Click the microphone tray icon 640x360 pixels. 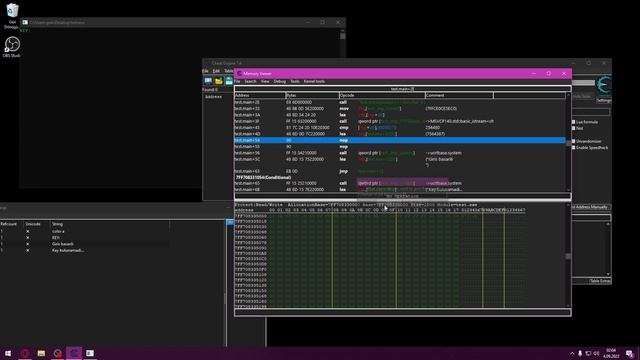click(580, 353)
